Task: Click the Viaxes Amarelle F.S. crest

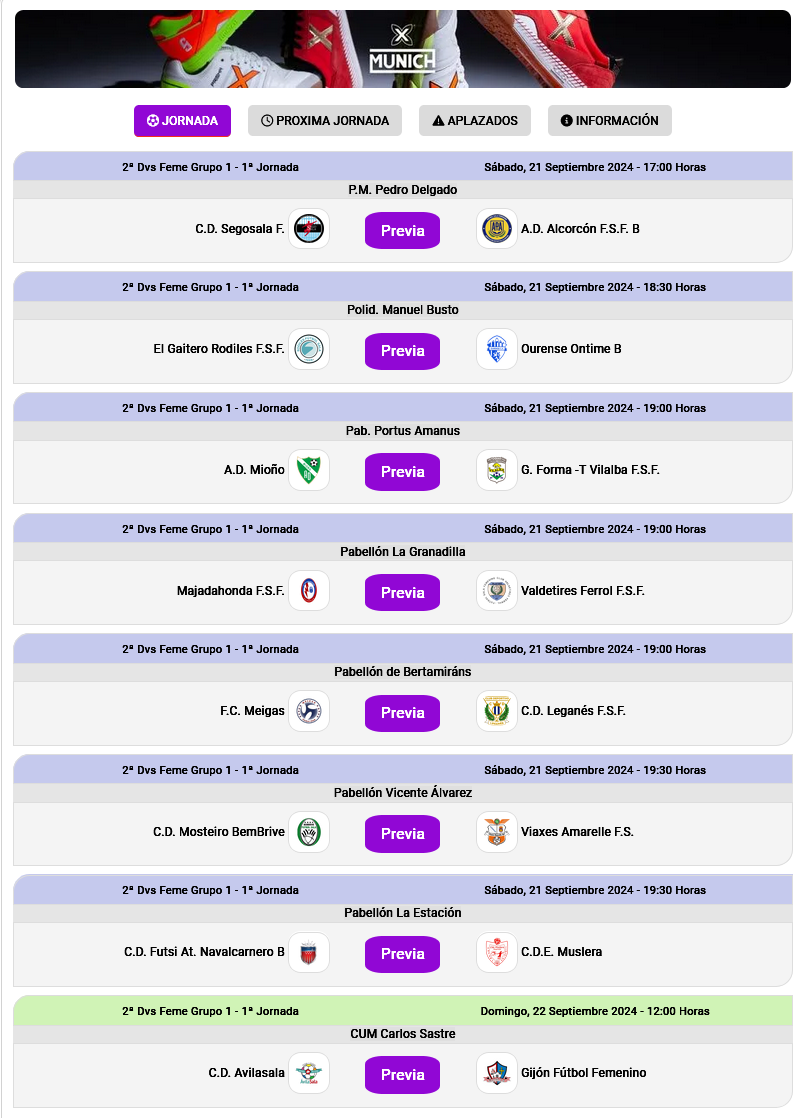Action: tap(497, 832)
